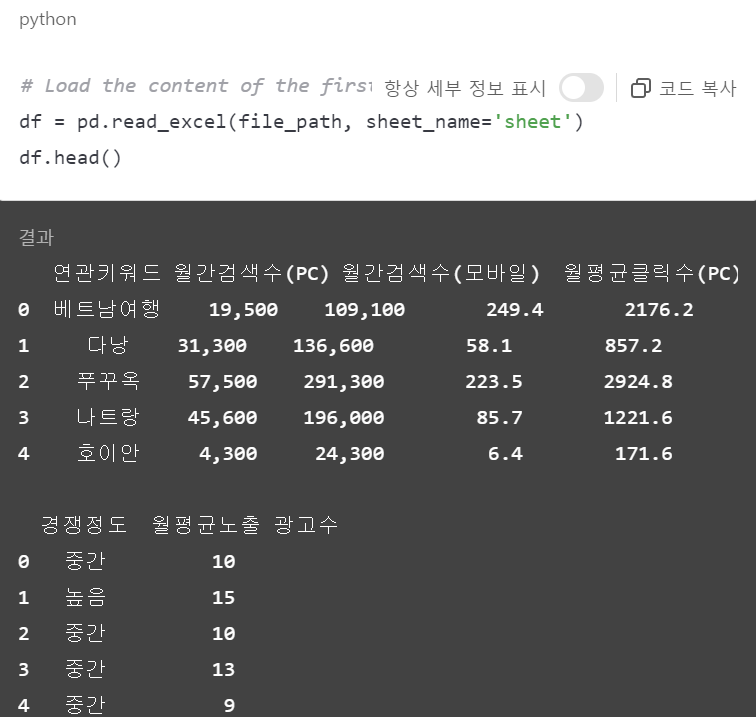Click the 코드 복사 button label
This screenshot has width=756, height=717.
698,88
